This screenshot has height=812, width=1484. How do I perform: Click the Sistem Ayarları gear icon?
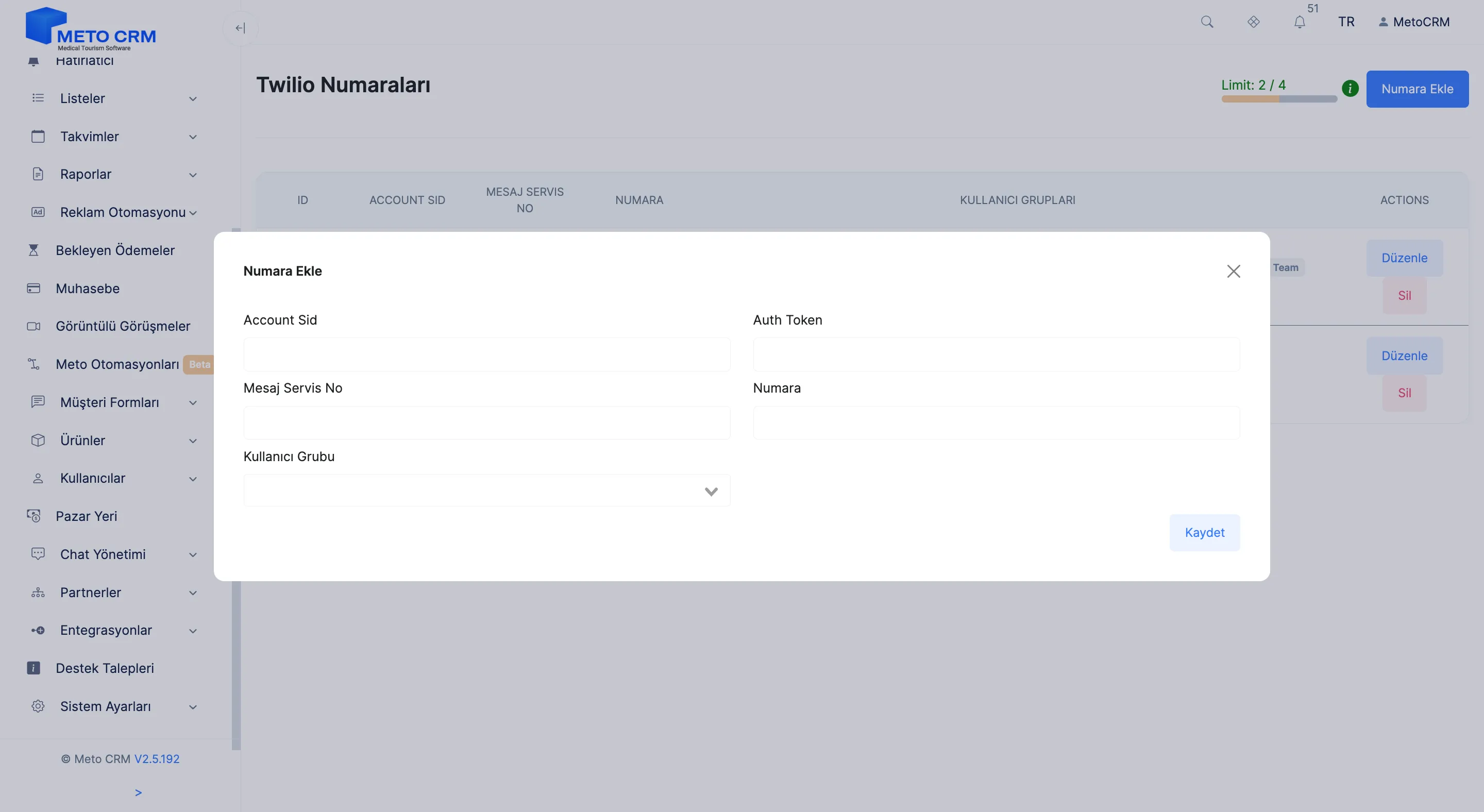pos(38,706)
